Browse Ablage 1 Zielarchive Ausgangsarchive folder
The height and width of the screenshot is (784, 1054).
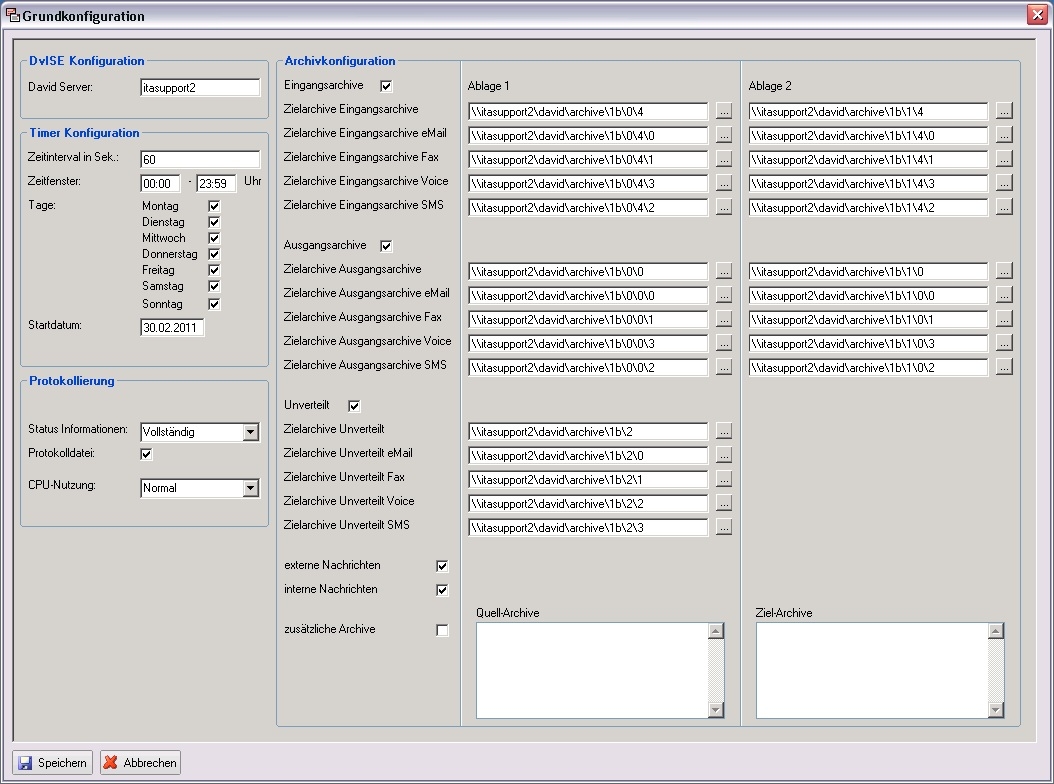723,272
